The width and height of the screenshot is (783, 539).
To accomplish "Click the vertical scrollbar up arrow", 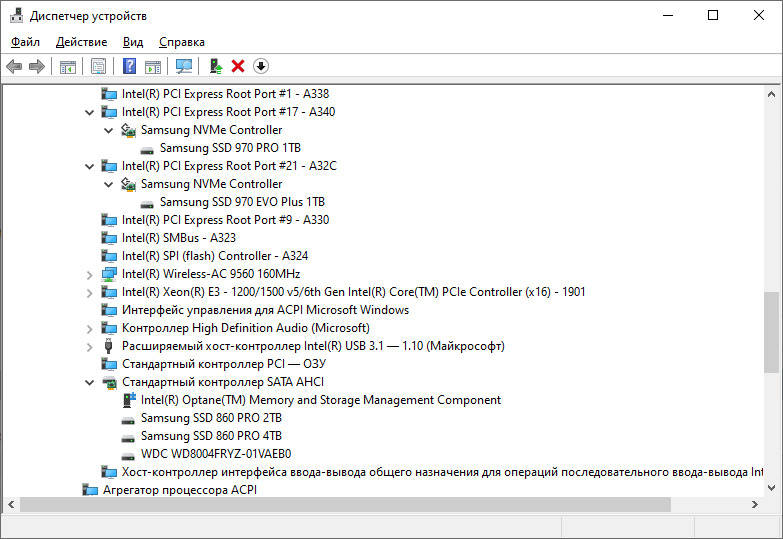I will [771, 94].
